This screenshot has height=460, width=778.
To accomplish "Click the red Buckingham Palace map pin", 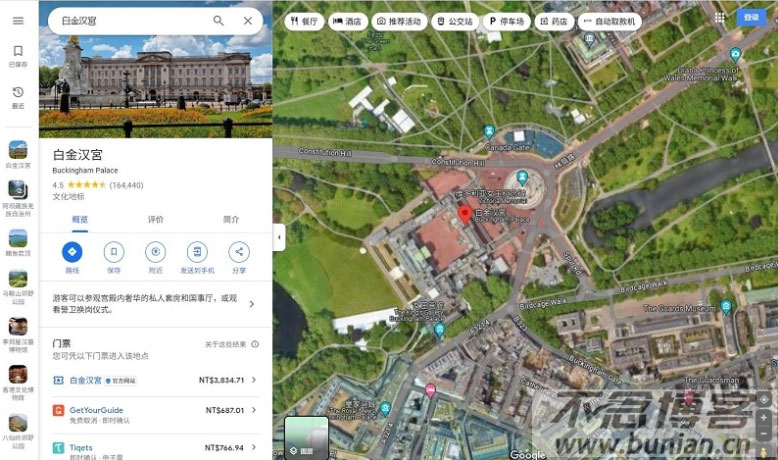I will point(464,214).
